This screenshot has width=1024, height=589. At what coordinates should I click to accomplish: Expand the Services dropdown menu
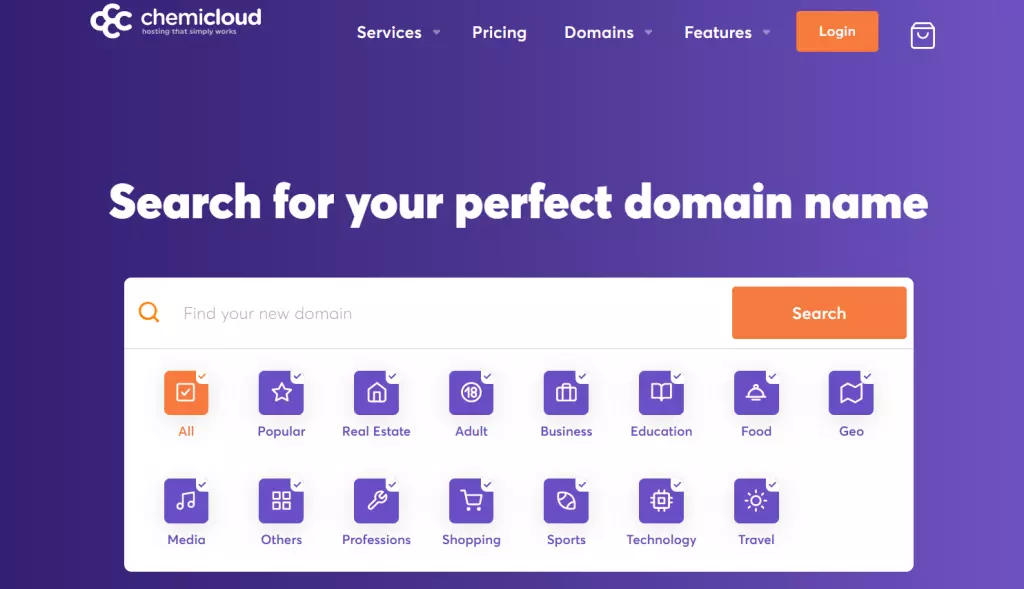[x=390, y=32]
